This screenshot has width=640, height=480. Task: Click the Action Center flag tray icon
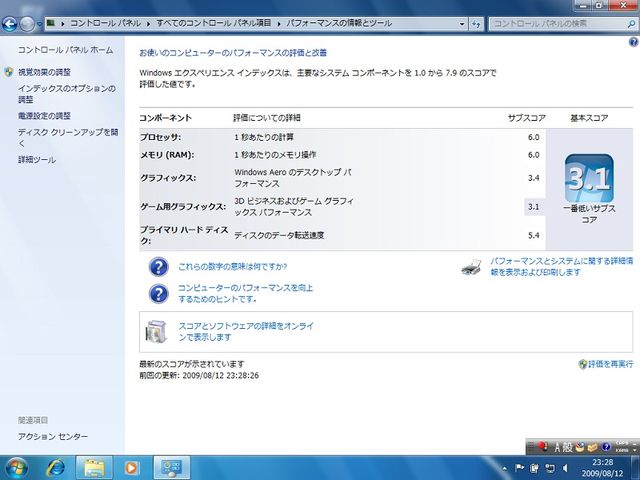[x=519, y=468]
